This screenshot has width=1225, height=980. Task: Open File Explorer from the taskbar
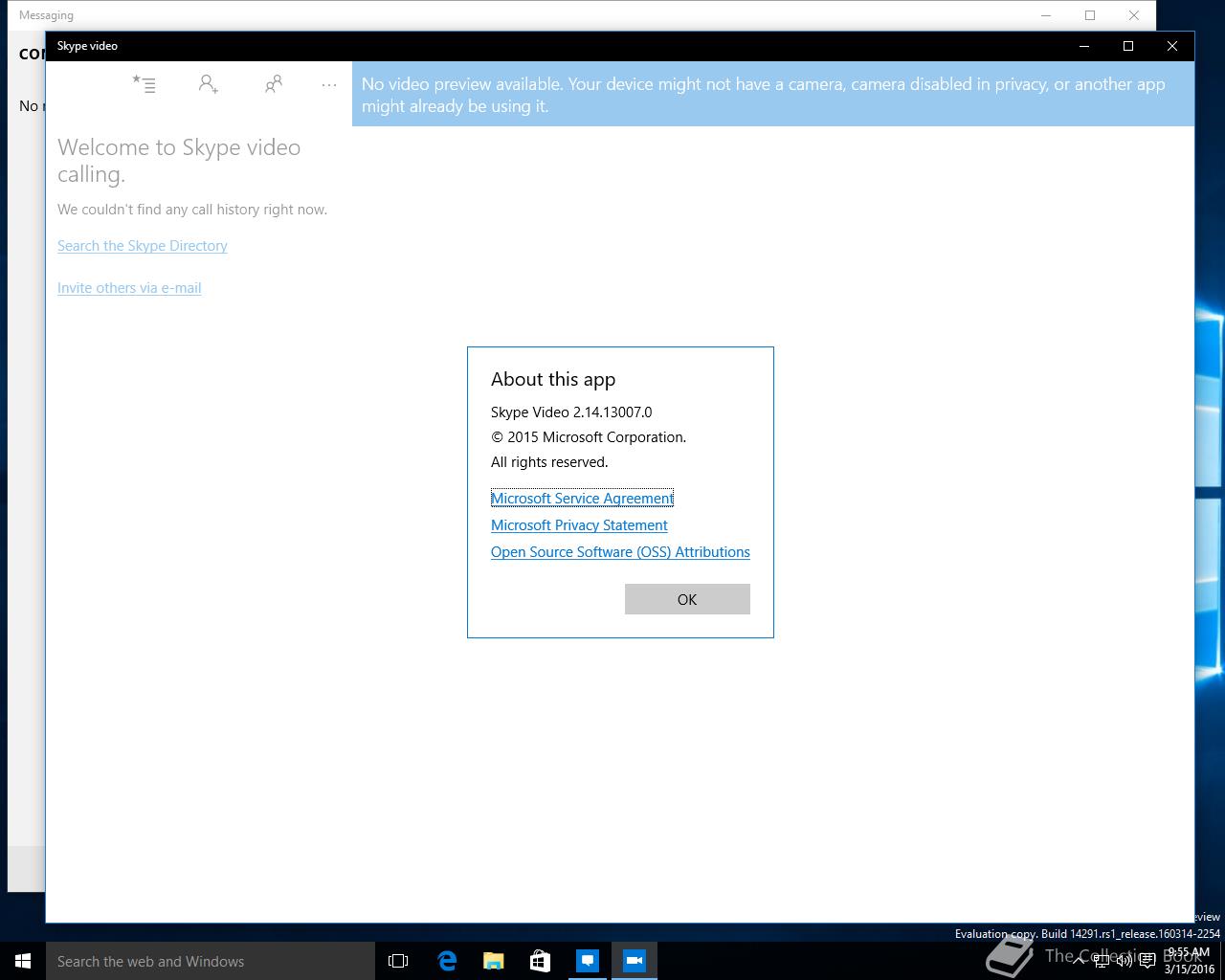pos(493,961)
